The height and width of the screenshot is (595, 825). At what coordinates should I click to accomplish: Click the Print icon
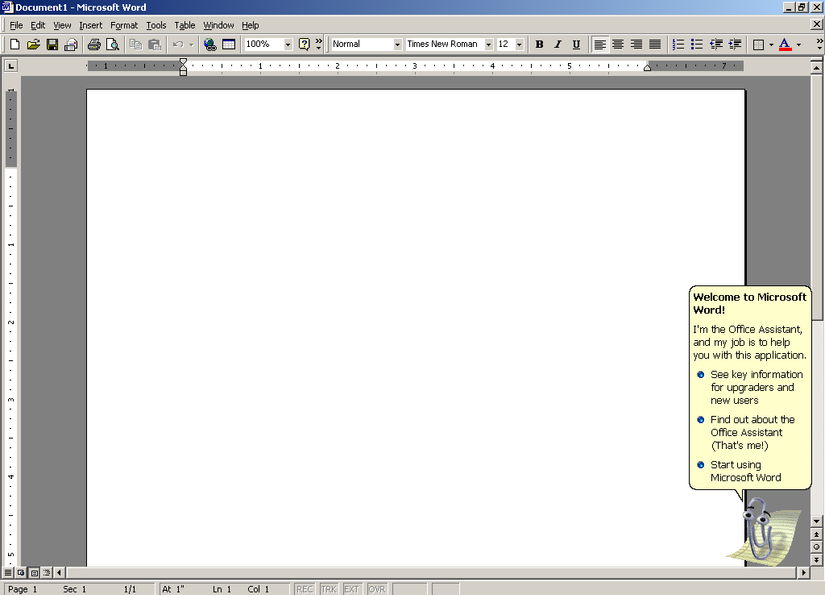point(93,44)
